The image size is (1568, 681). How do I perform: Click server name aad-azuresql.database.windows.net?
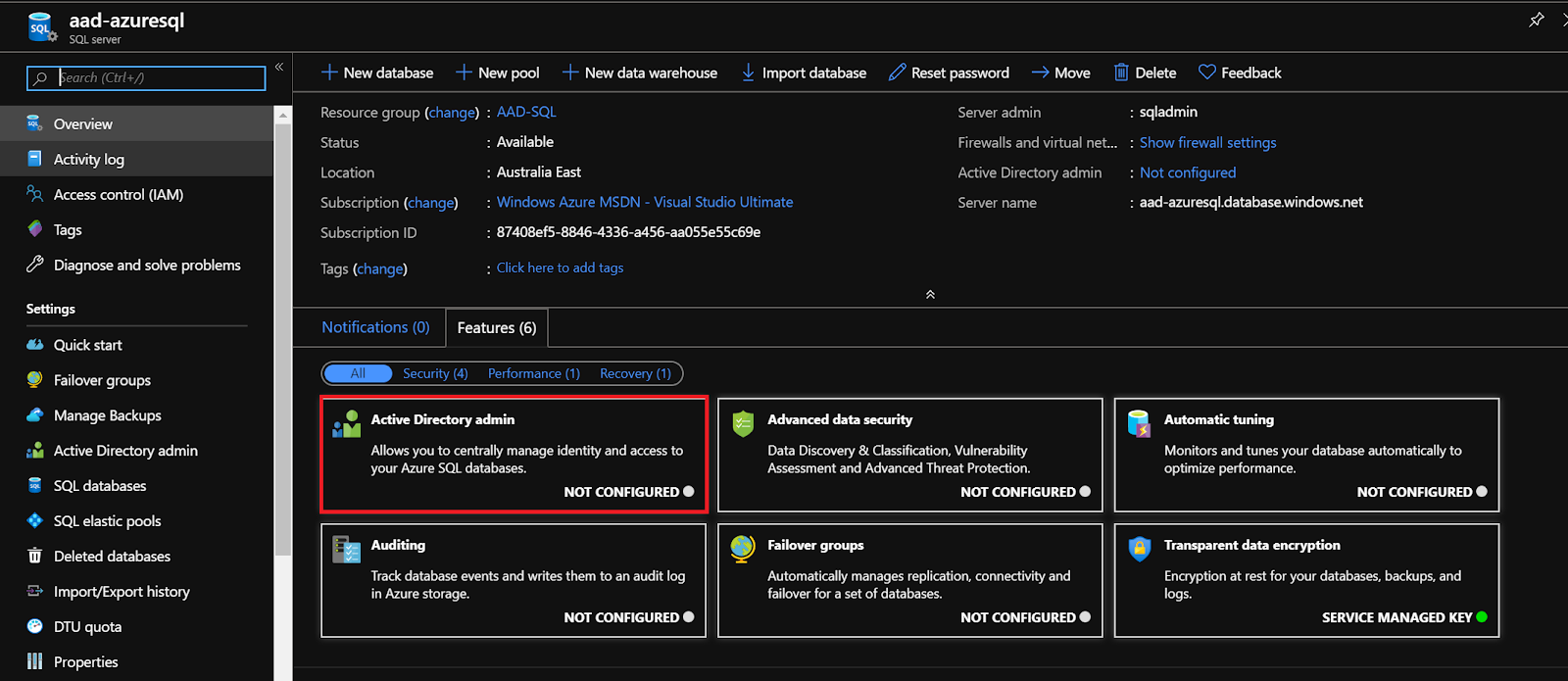[x=1251, y=202]
